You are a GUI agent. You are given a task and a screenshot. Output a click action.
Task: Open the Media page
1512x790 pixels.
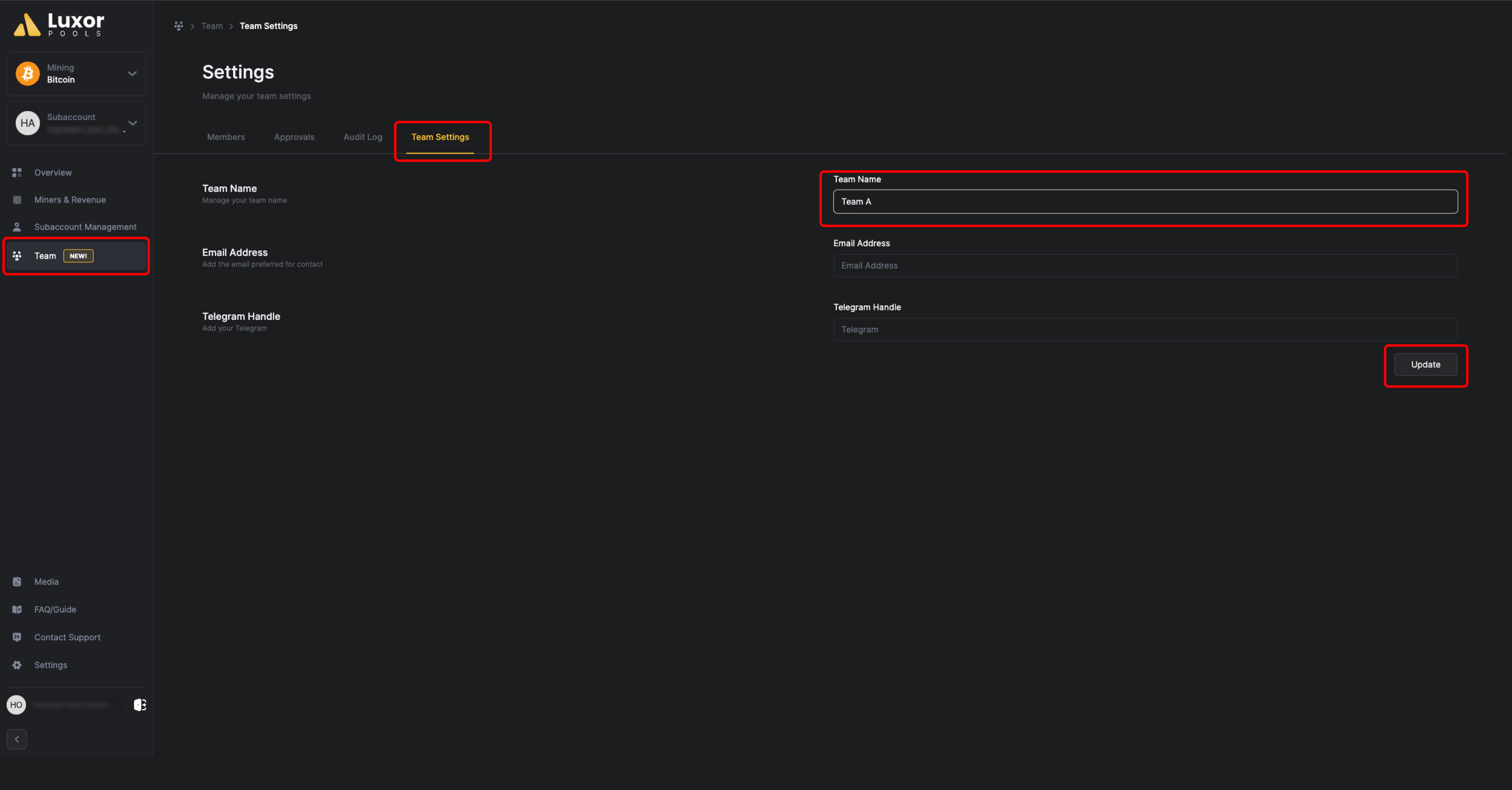pyautogui.click(x=46, y=582)
